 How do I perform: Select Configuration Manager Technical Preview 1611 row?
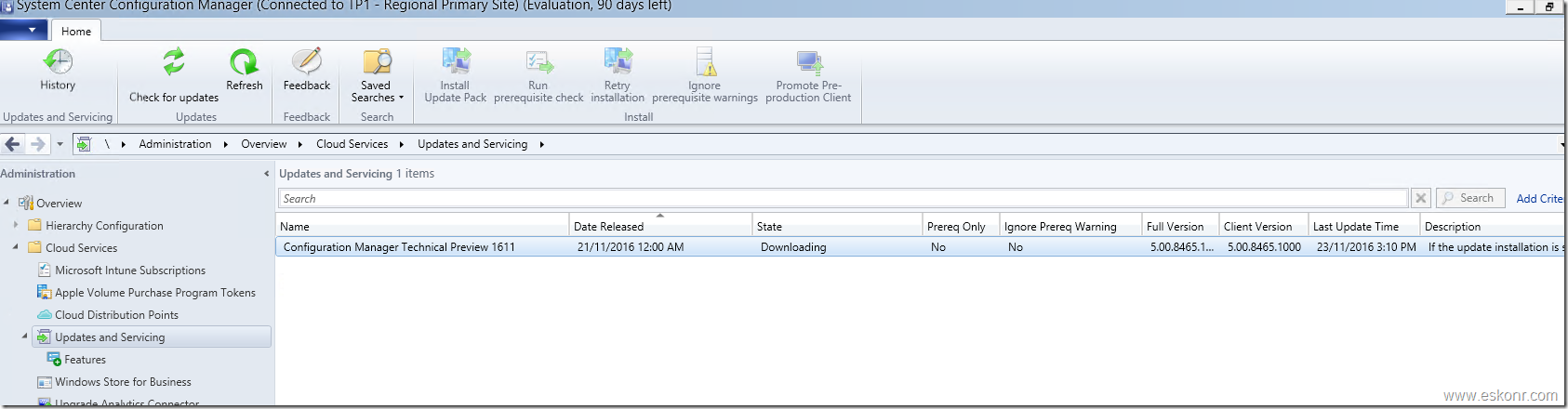tap(920, 247)
